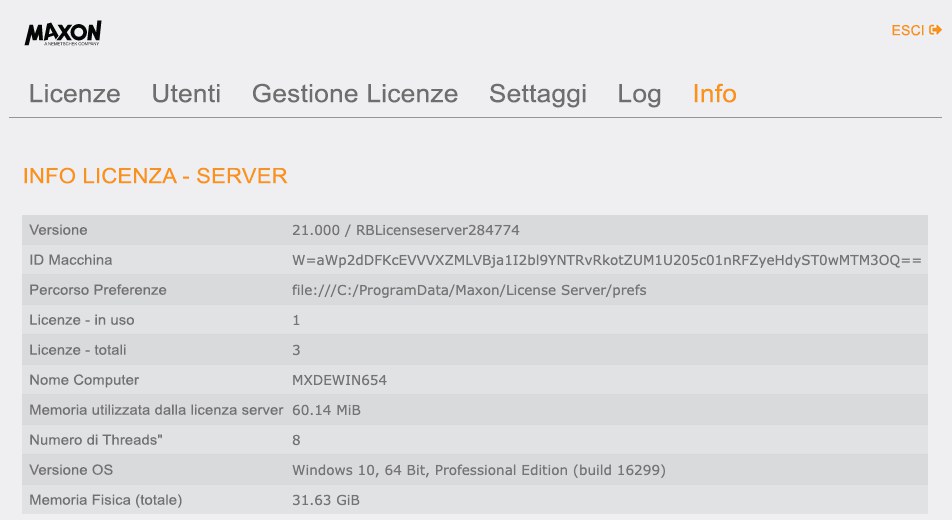Open the Licenze tab

(x=75, y=94)
